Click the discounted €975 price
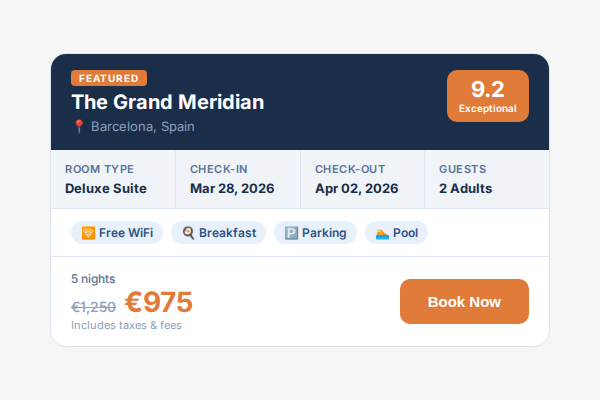The height and width of the screenshot is (400, 600). click(x=159, y=302)
